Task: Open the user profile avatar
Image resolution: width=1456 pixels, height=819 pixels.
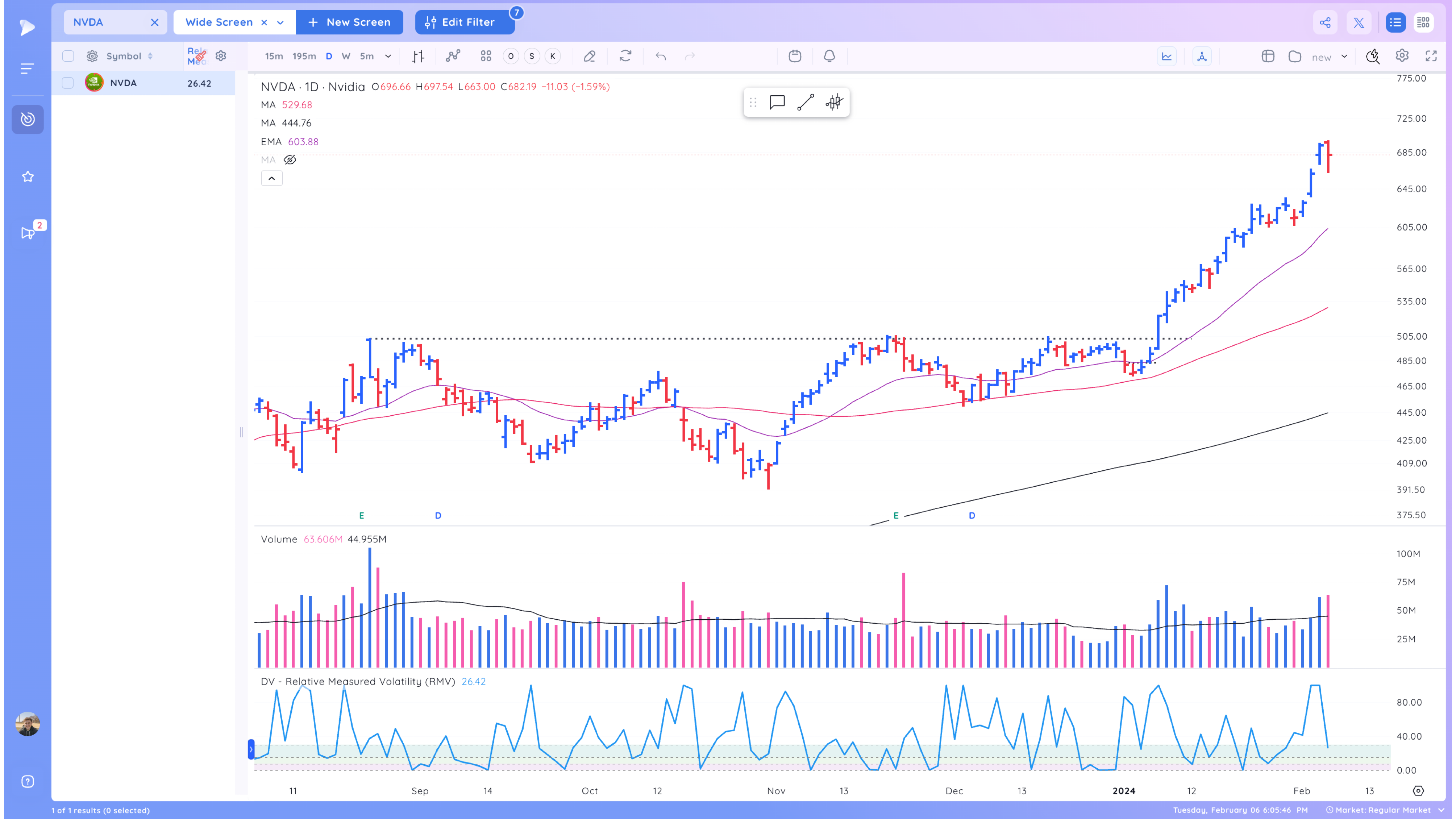Action: coord(28,724)
